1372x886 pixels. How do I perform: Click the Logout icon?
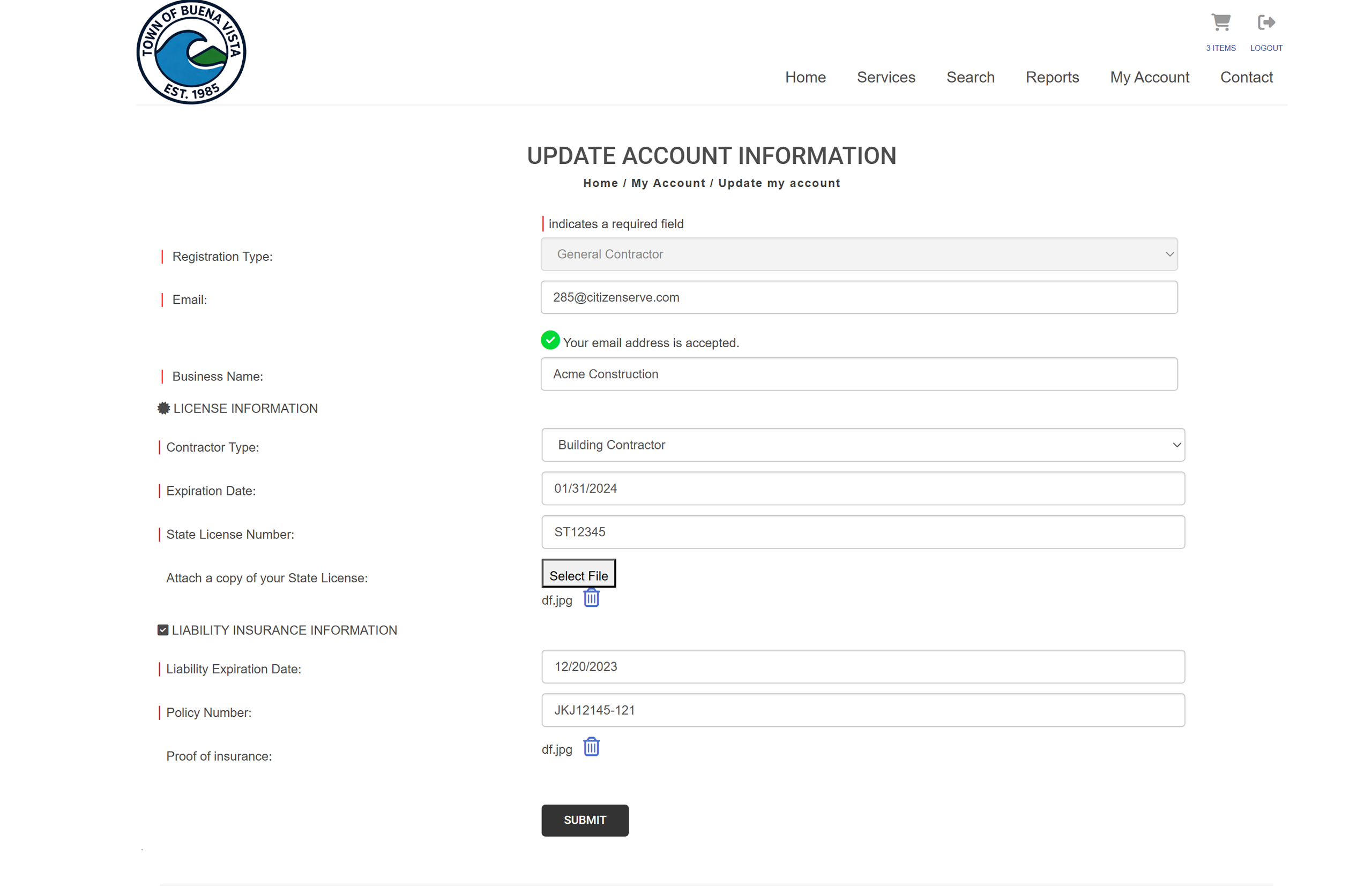pos(1266,23)
